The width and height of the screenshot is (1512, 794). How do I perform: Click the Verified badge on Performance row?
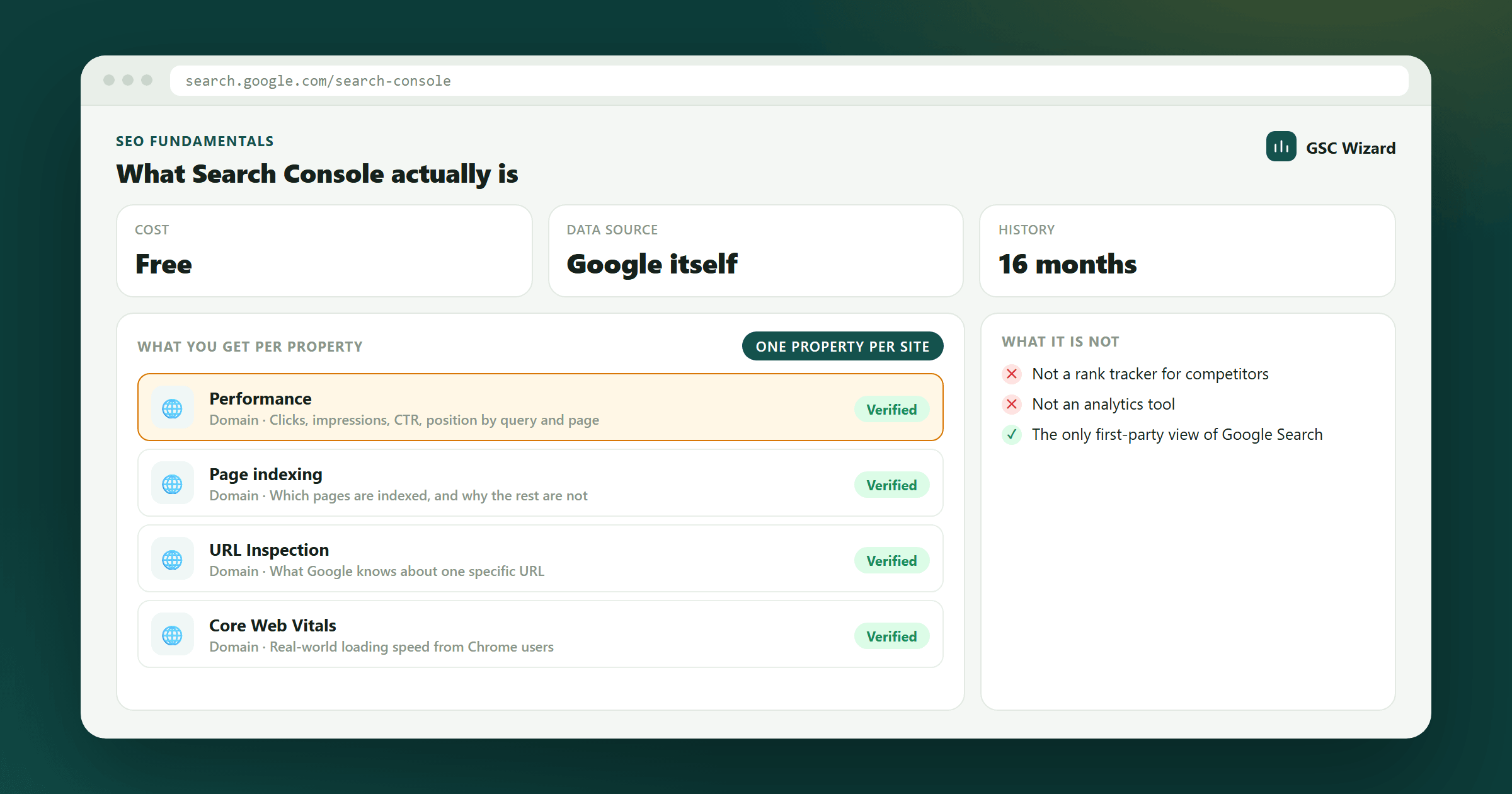(891, 410)
